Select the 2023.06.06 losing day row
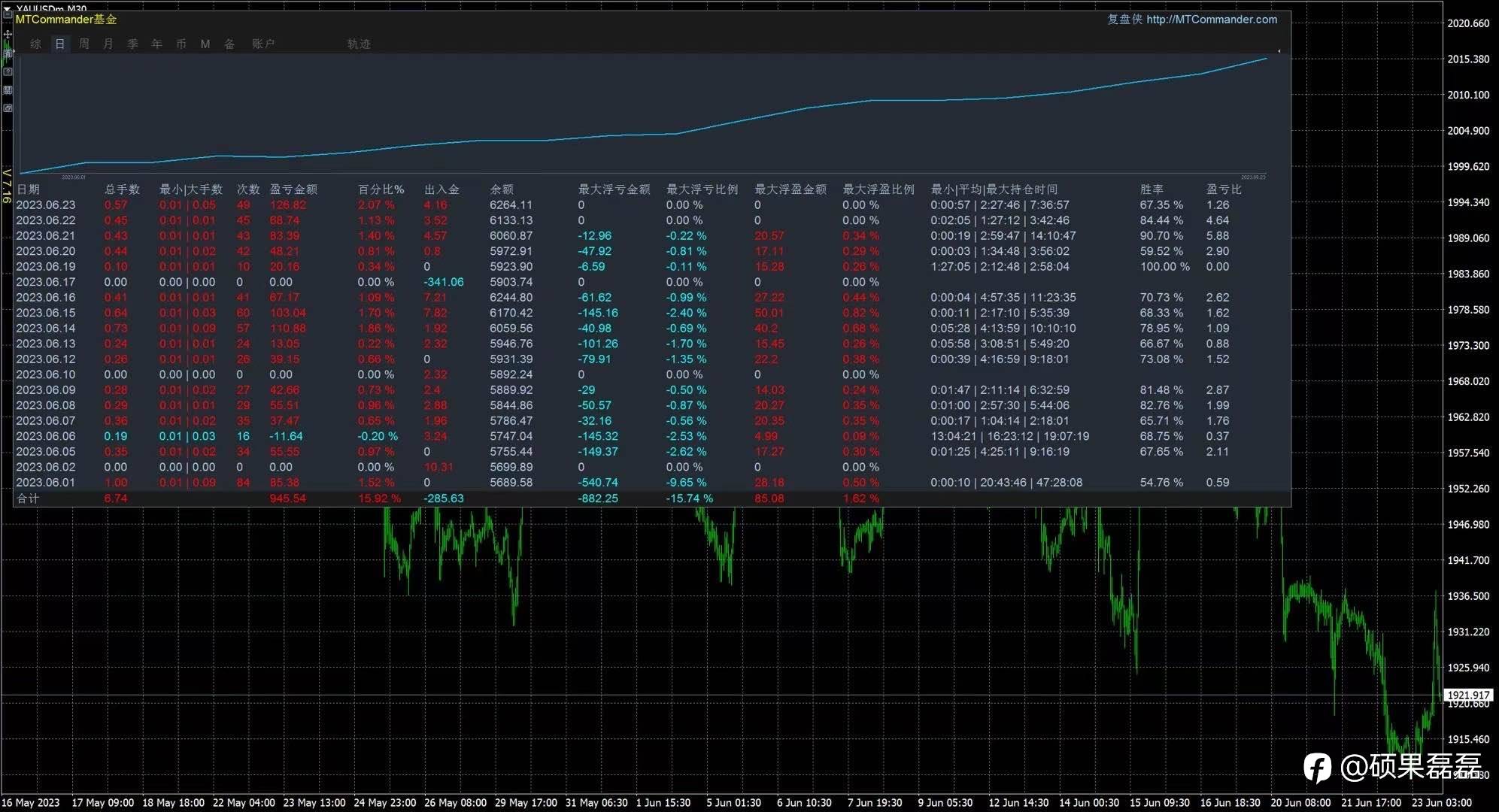1499x812 pixels. (46, 436)
